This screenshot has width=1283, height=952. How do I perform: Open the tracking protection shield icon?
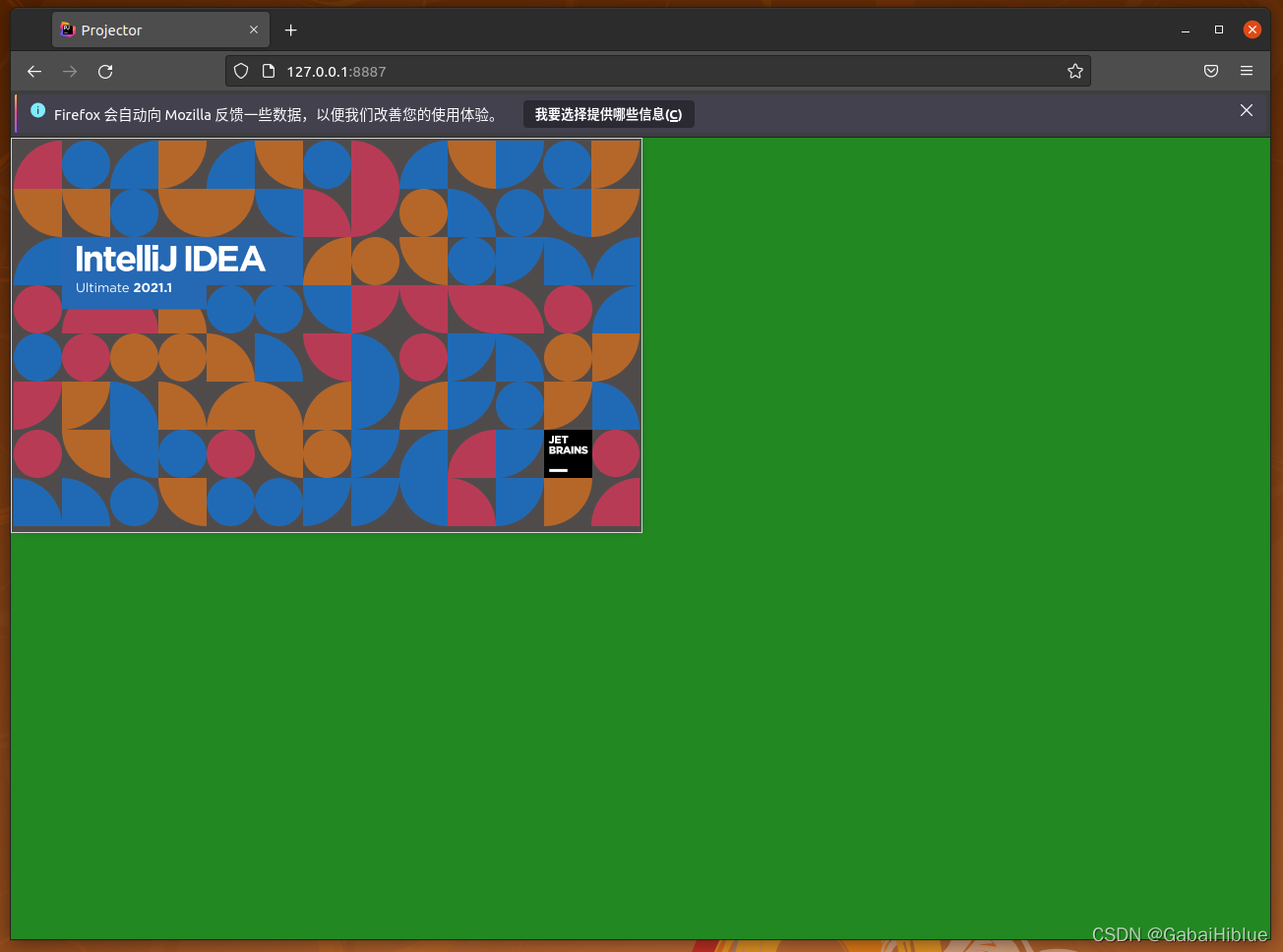coord(241,71)
